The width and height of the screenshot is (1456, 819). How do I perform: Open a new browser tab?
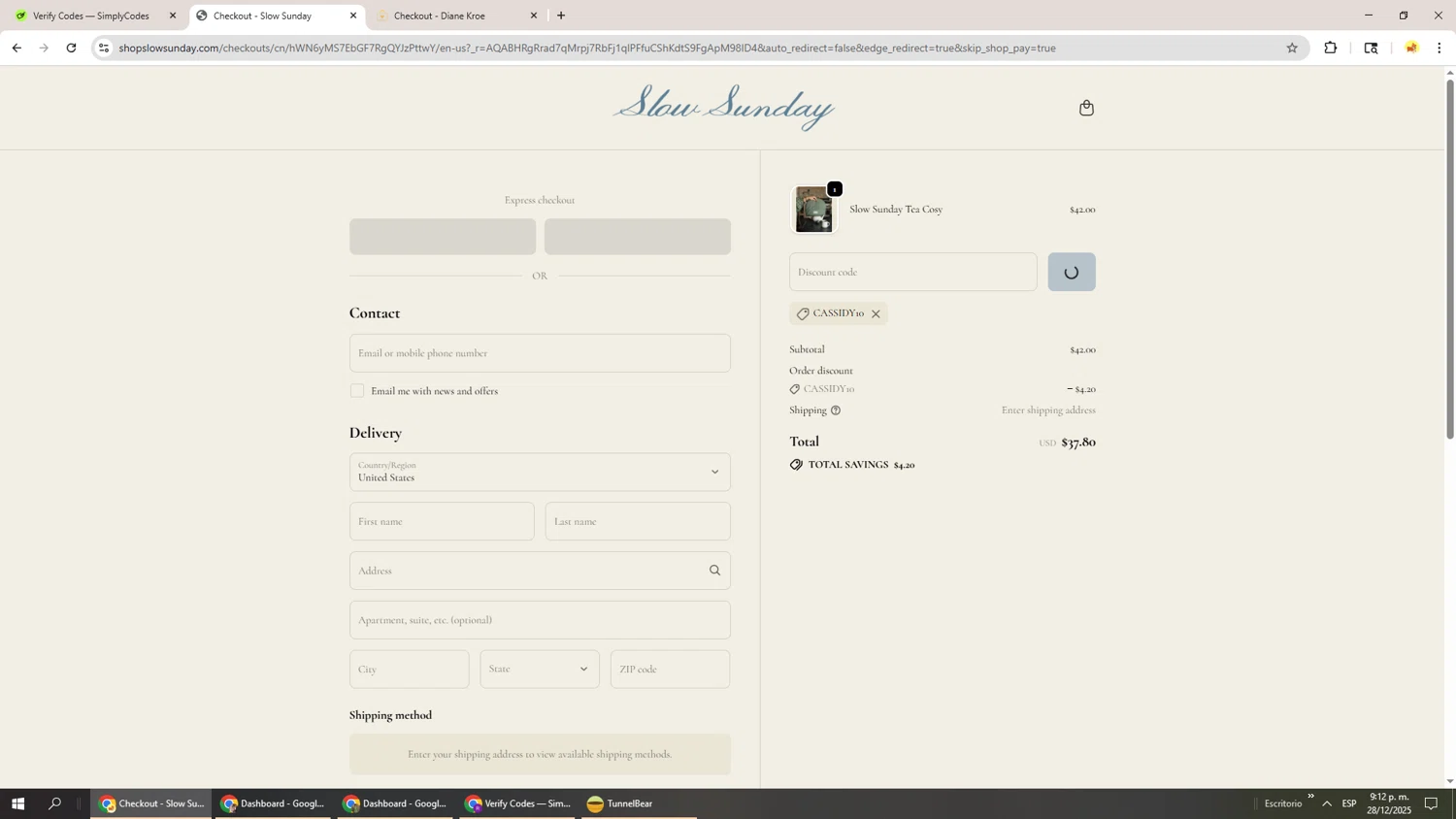(x=561, y=16)
